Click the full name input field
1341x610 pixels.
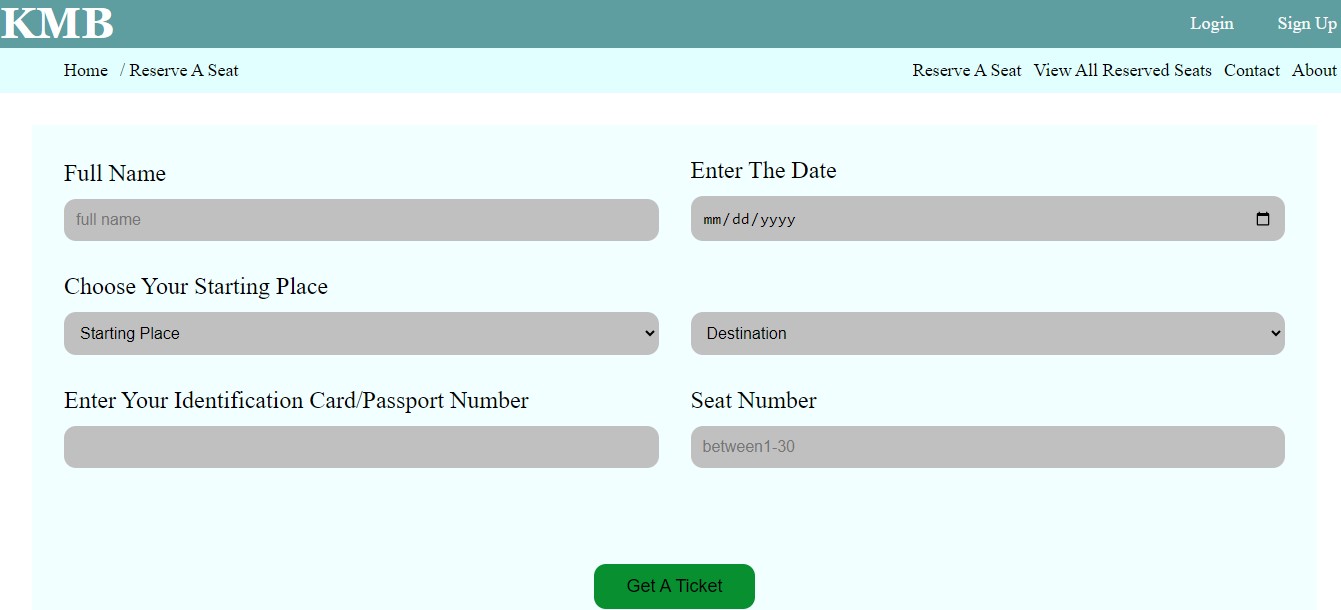coord(360,219)
